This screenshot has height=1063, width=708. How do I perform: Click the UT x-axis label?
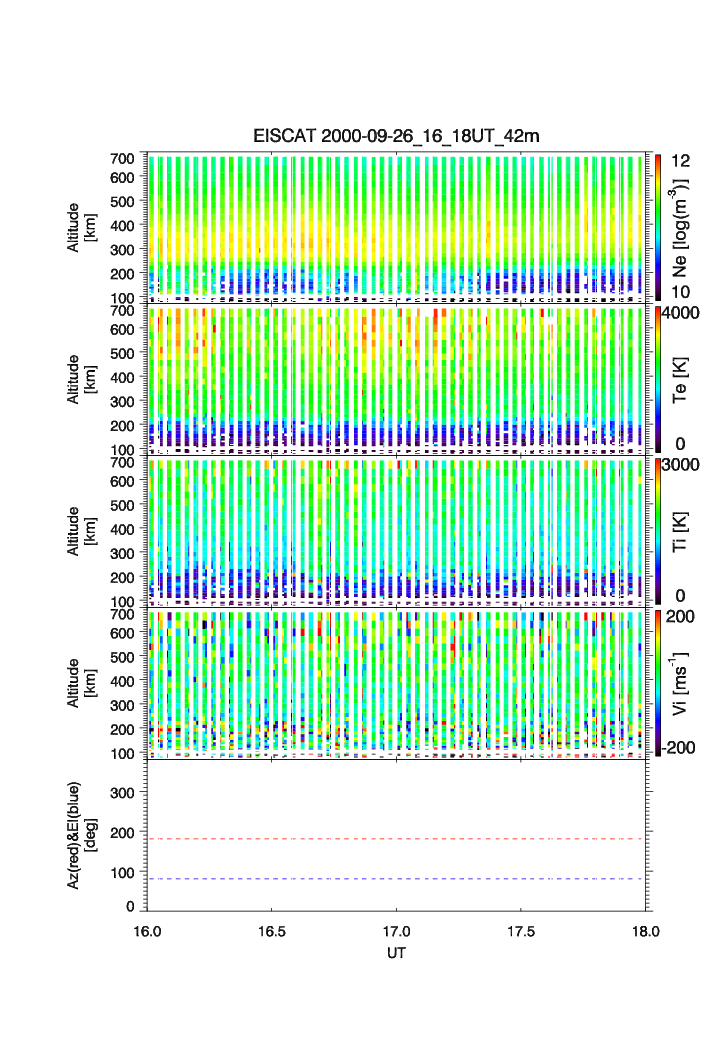[x=397, y=953]
